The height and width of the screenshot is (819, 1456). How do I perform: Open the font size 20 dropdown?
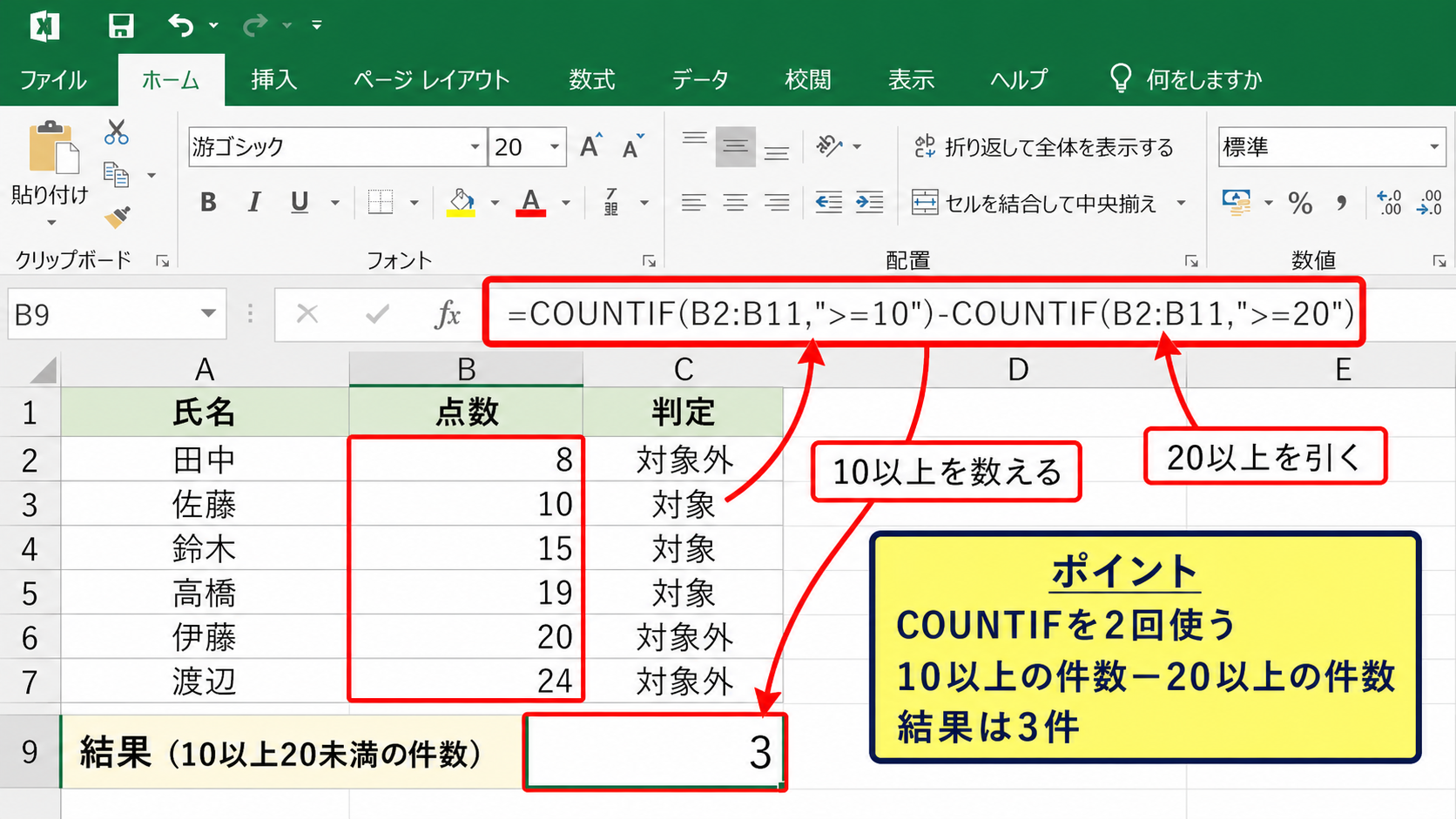[555, 147]
